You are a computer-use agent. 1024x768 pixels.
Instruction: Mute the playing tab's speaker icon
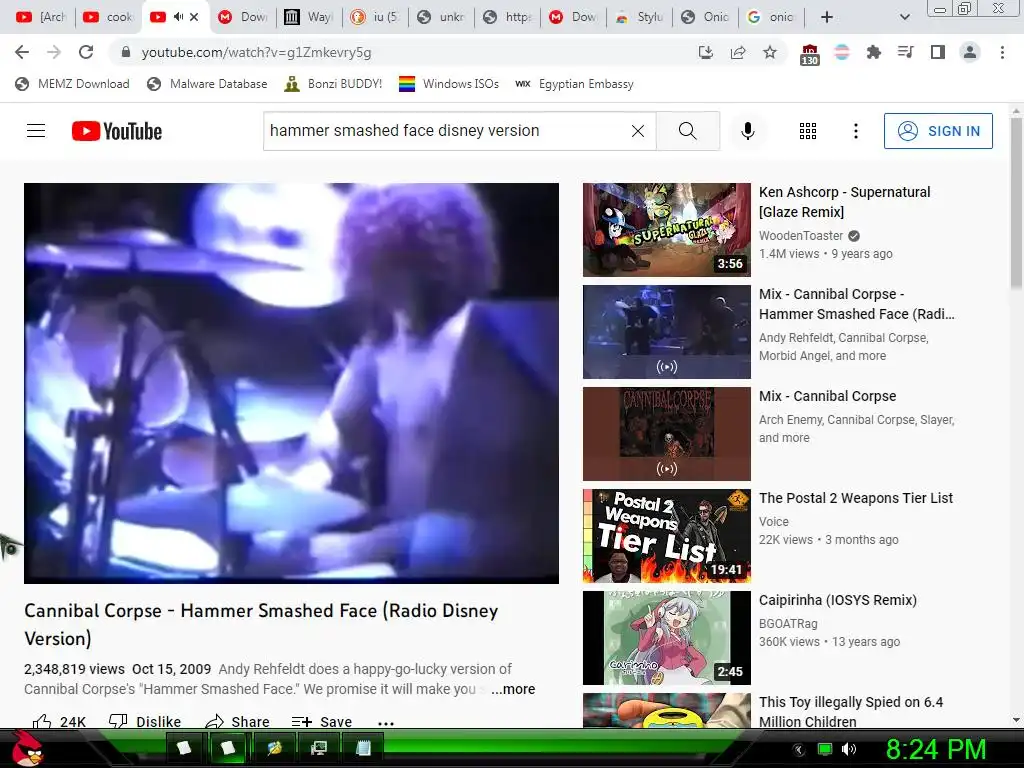point(178,17)
